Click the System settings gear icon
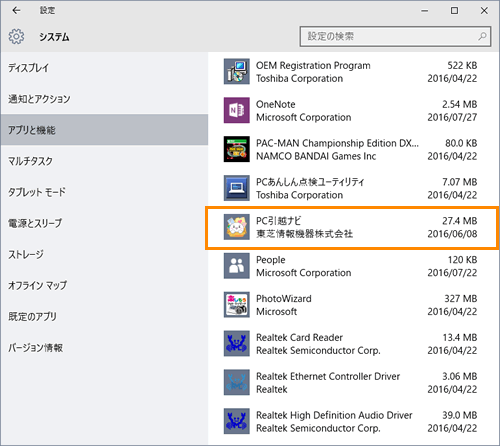This screenshot has width=500, height=446. point(16,36)
